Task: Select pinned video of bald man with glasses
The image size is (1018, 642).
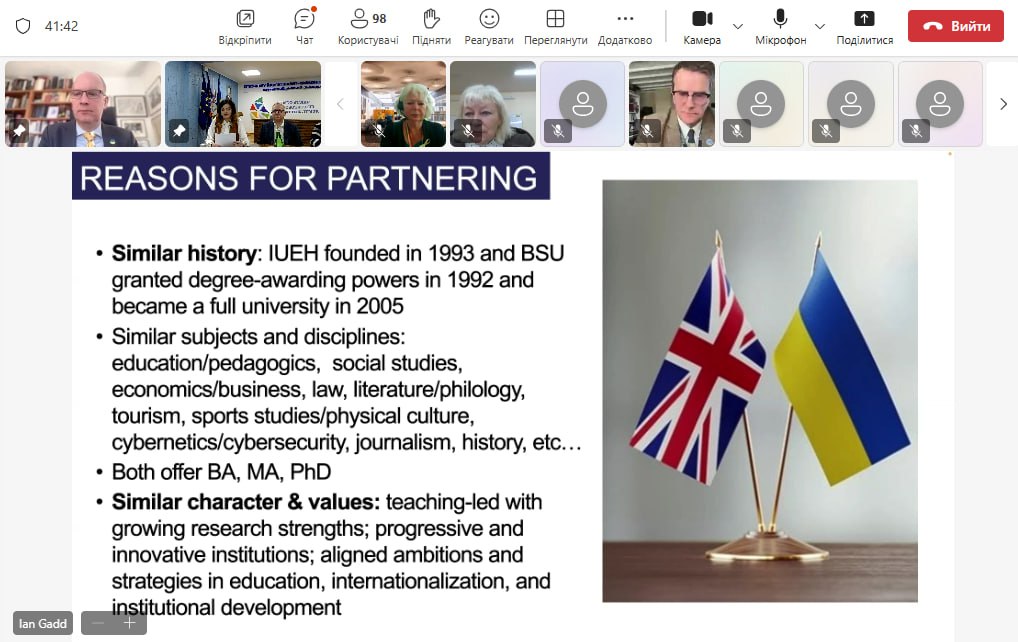Action: [83, 104]
